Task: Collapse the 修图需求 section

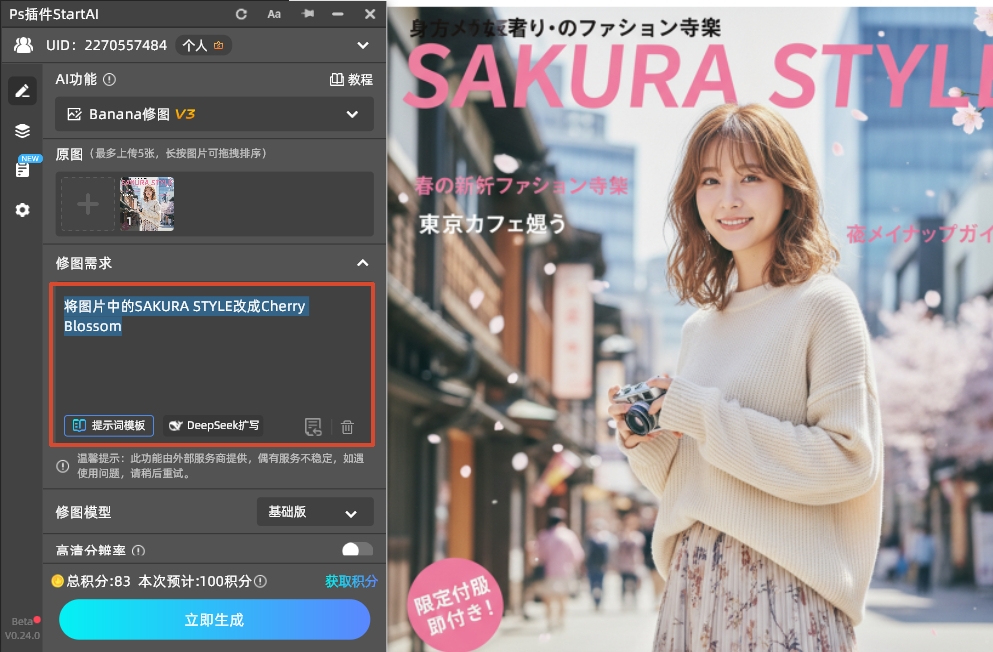Action: 362,263
